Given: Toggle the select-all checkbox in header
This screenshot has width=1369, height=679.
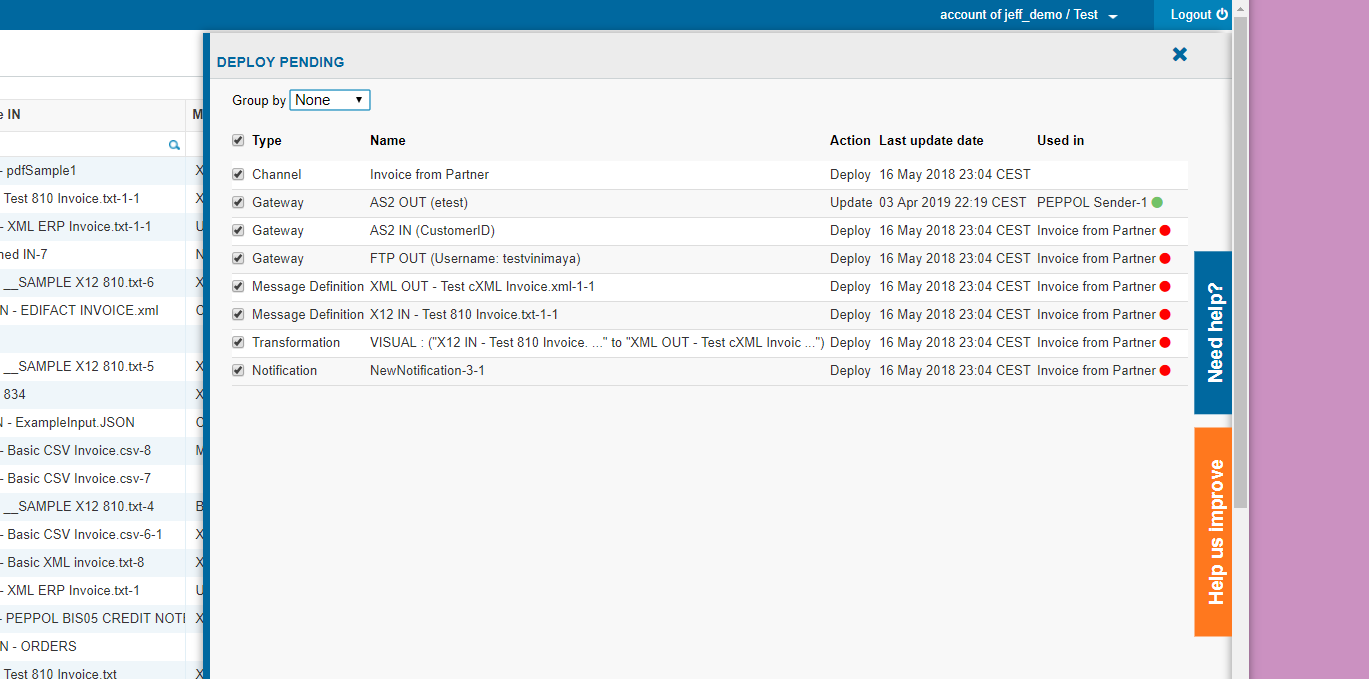Looking at the screenshot, I should click(238, 140).
